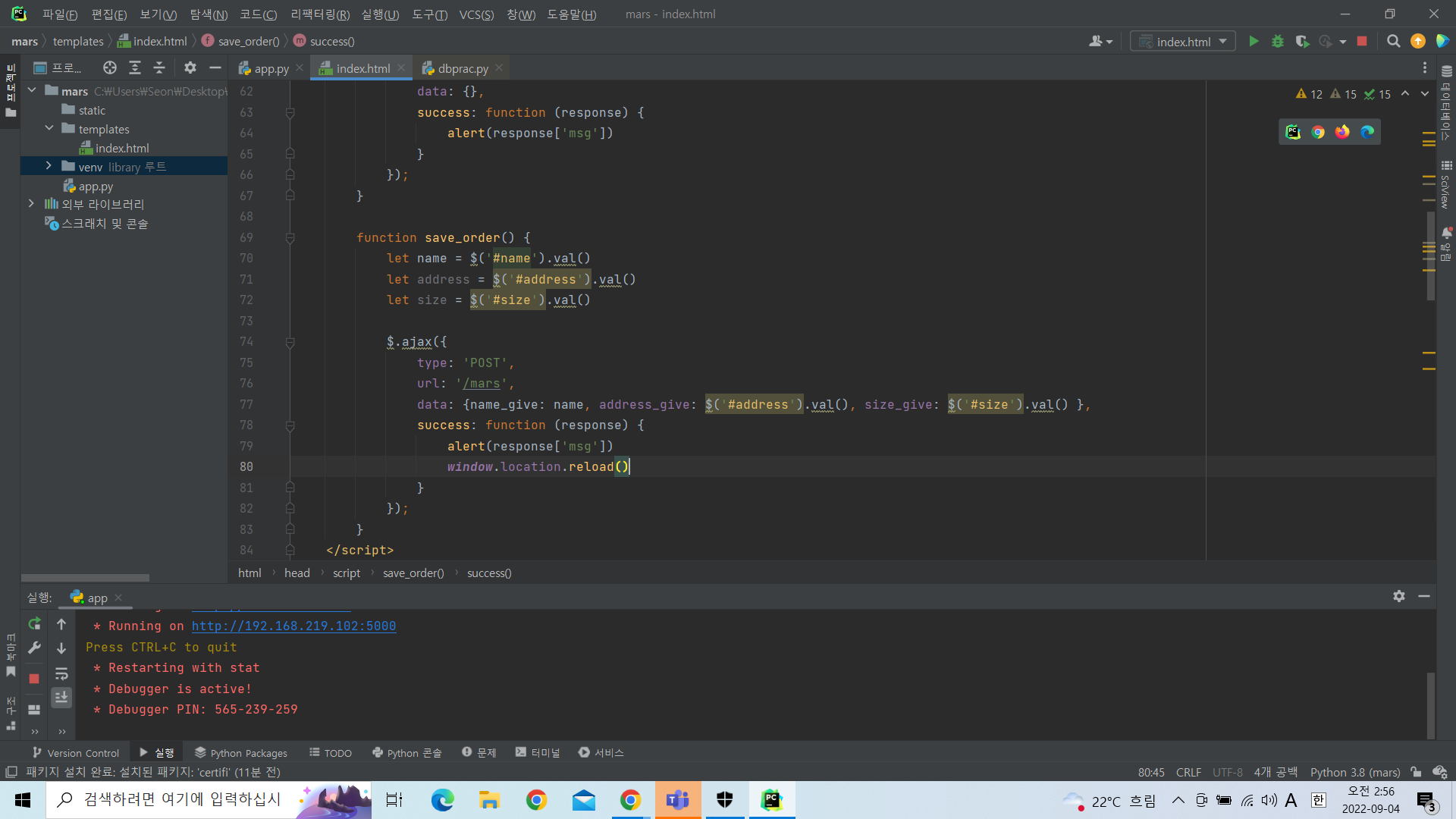Open the index.html run configuration dropdown
Screen dimensions: 1456x819
1183,42
